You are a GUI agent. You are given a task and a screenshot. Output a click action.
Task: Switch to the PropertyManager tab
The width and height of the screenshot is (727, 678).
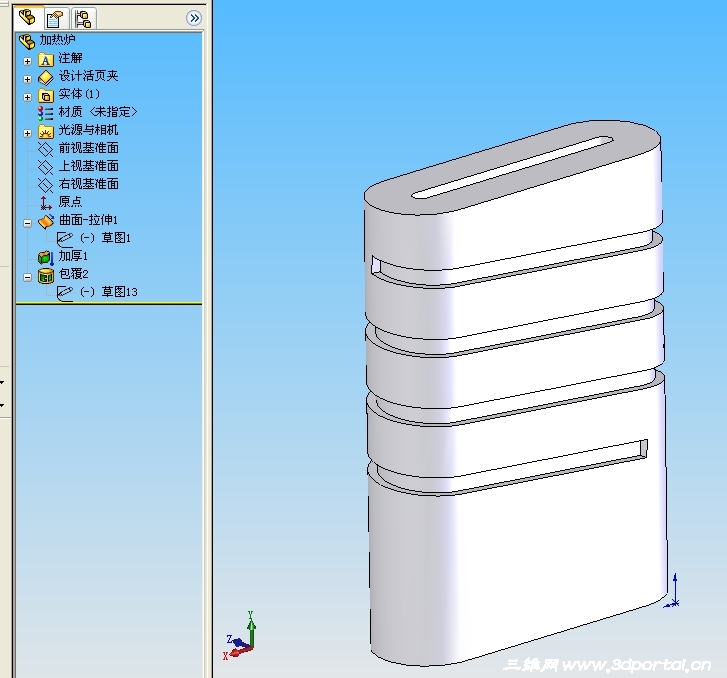[56, 19]
